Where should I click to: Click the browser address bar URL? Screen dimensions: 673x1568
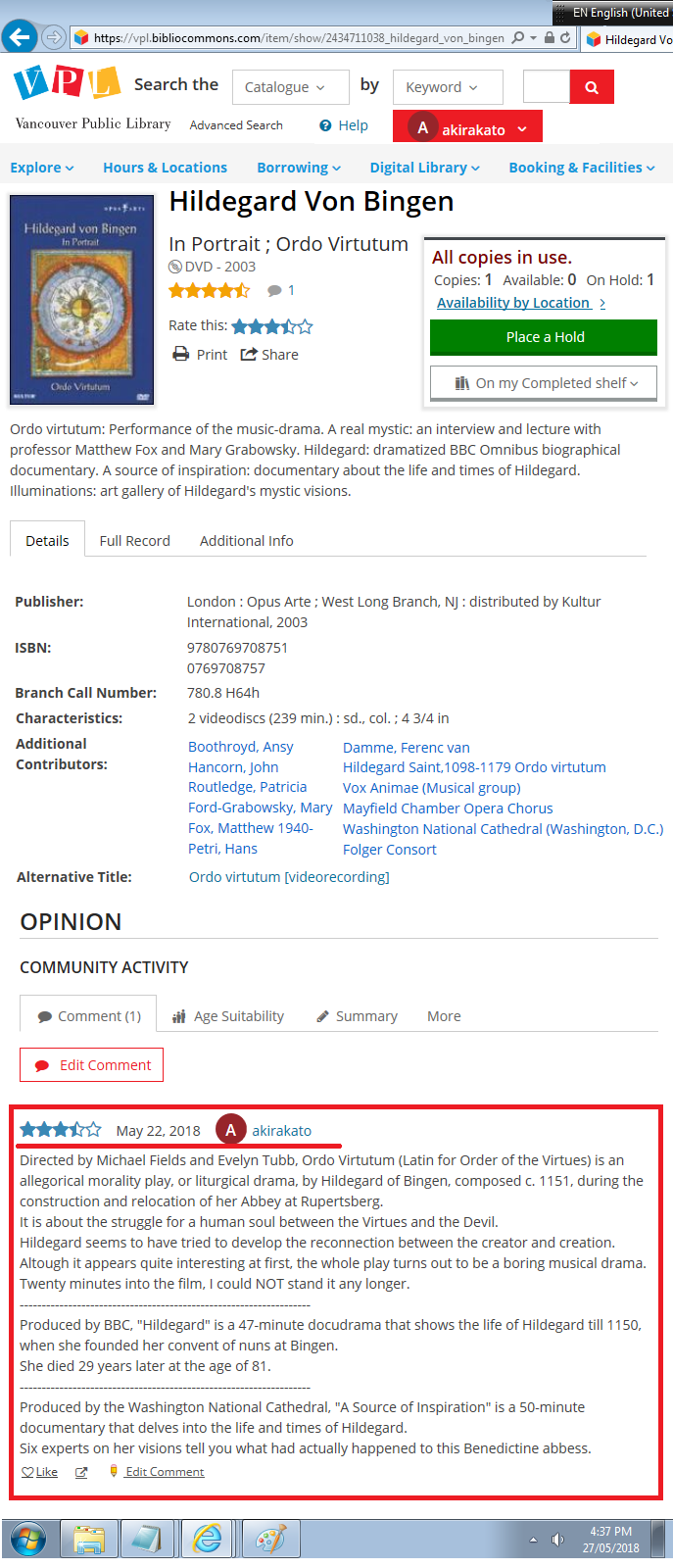pos(299,37)
